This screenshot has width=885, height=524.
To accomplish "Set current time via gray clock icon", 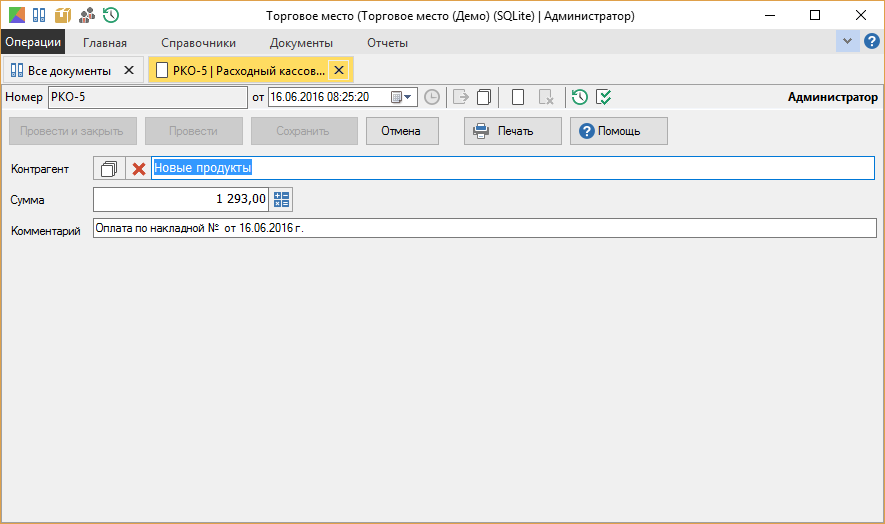I will click(432, 97).
